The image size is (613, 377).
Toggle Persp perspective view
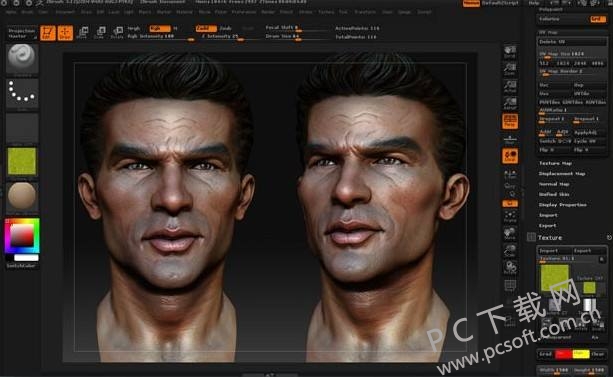tap(510, 121)
